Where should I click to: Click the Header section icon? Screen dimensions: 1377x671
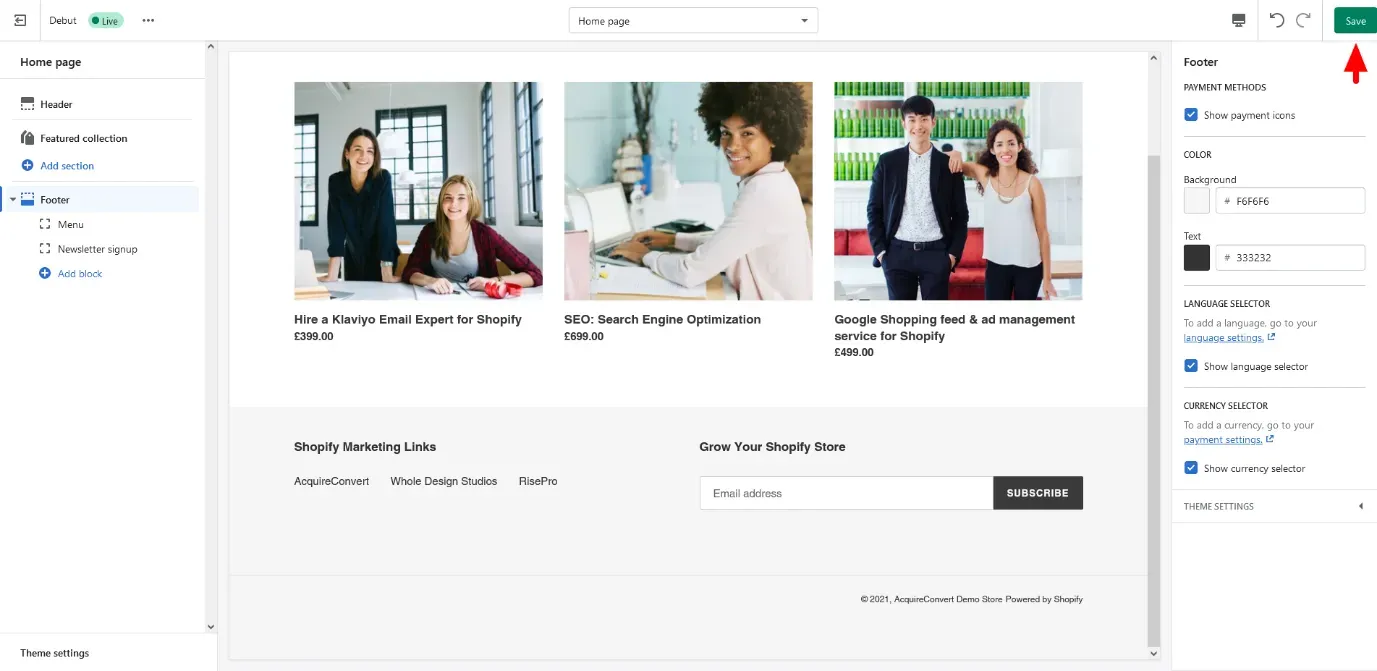tap(28, 104)
